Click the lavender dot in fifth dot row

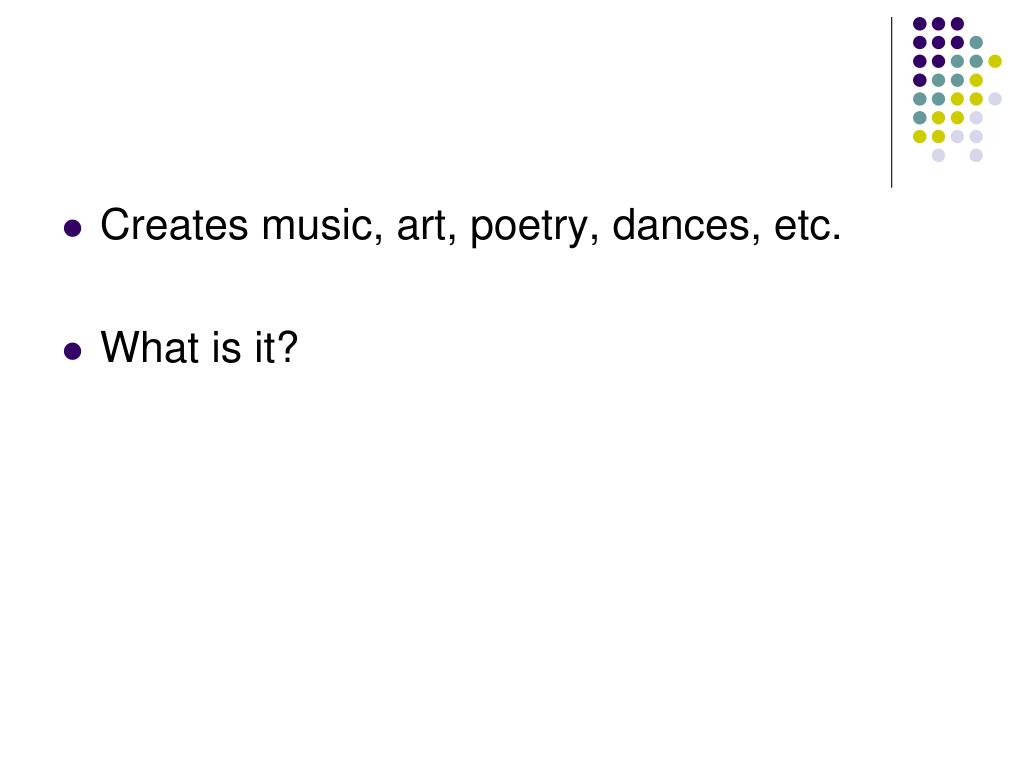click(995, 99)
